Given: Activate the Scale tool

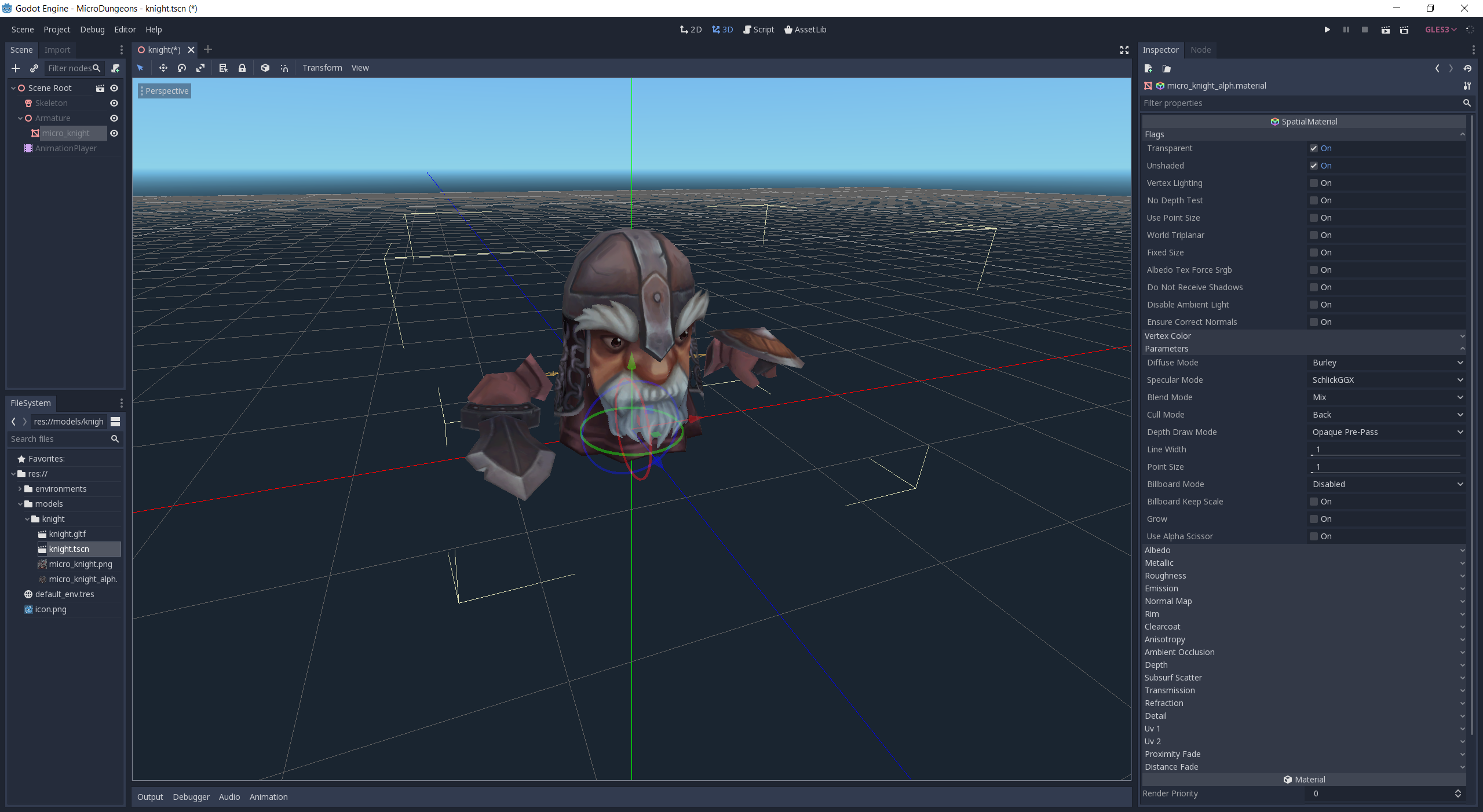Looking at the screenshot, I should coord(200,68).
